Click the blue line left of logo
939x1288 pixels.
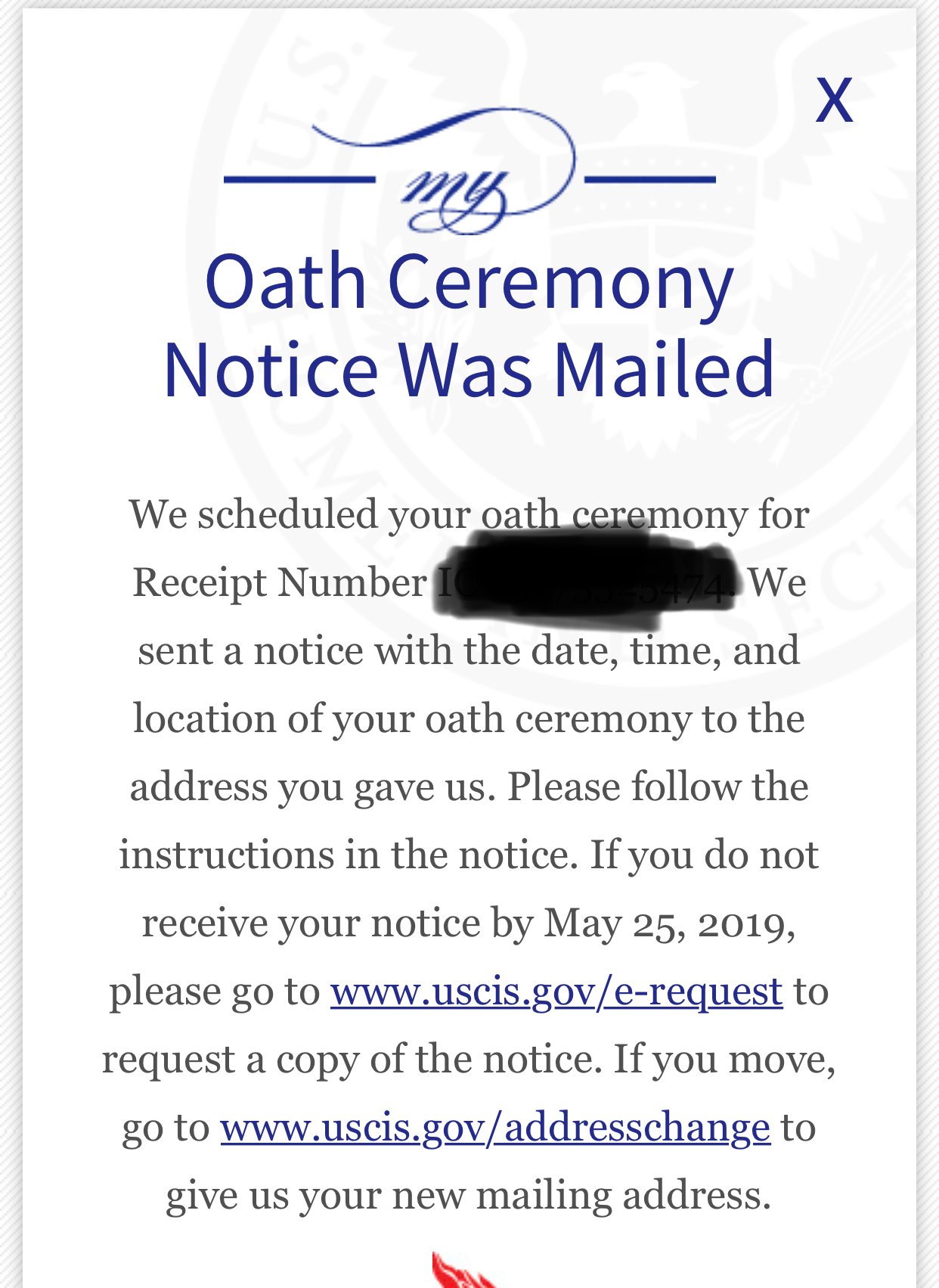tap(299, 179)
